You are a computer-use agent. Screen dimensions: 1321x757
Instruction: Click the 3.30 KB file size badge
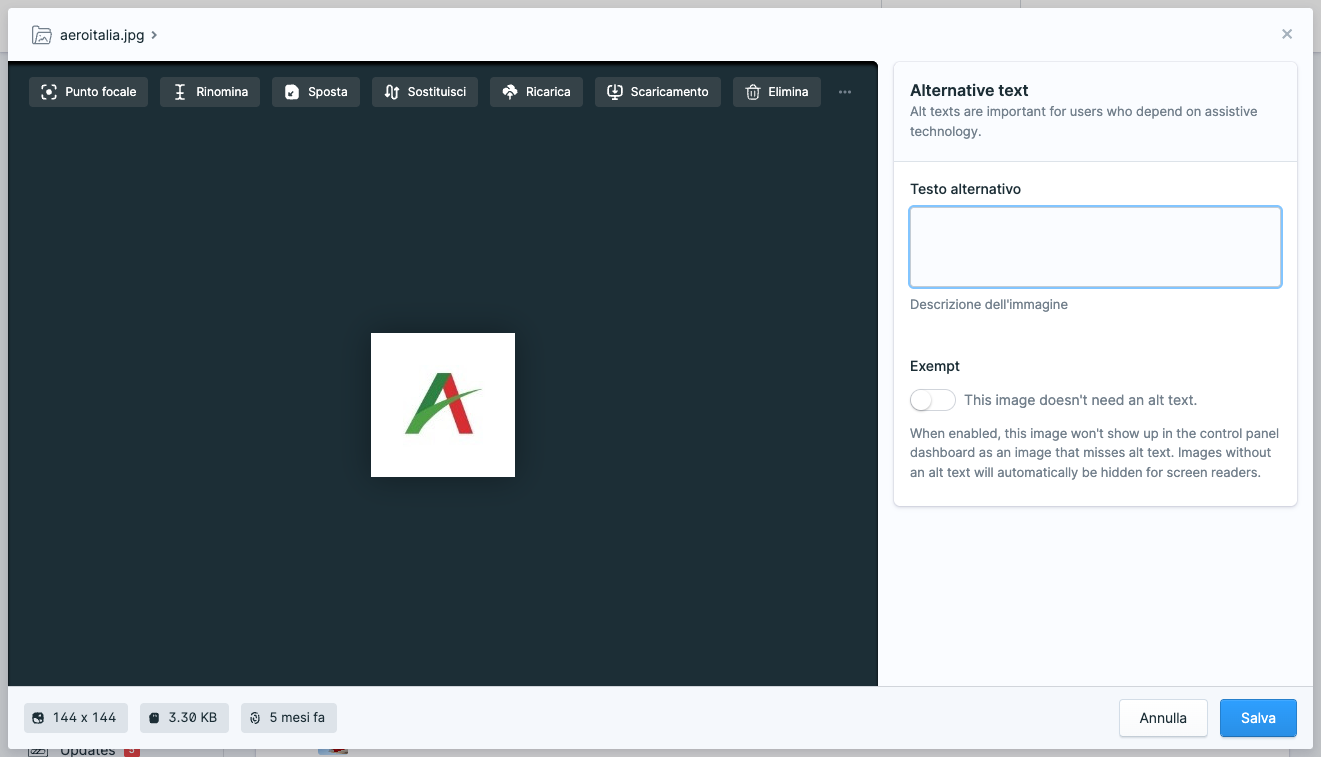pyautogui.click(x=184, y=718)
